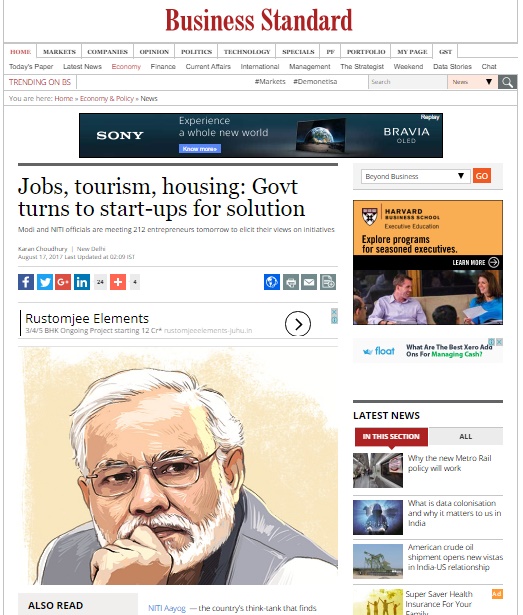The image size is (523, 615).
Task: Click into the Search text field
Action: (408, 82)
